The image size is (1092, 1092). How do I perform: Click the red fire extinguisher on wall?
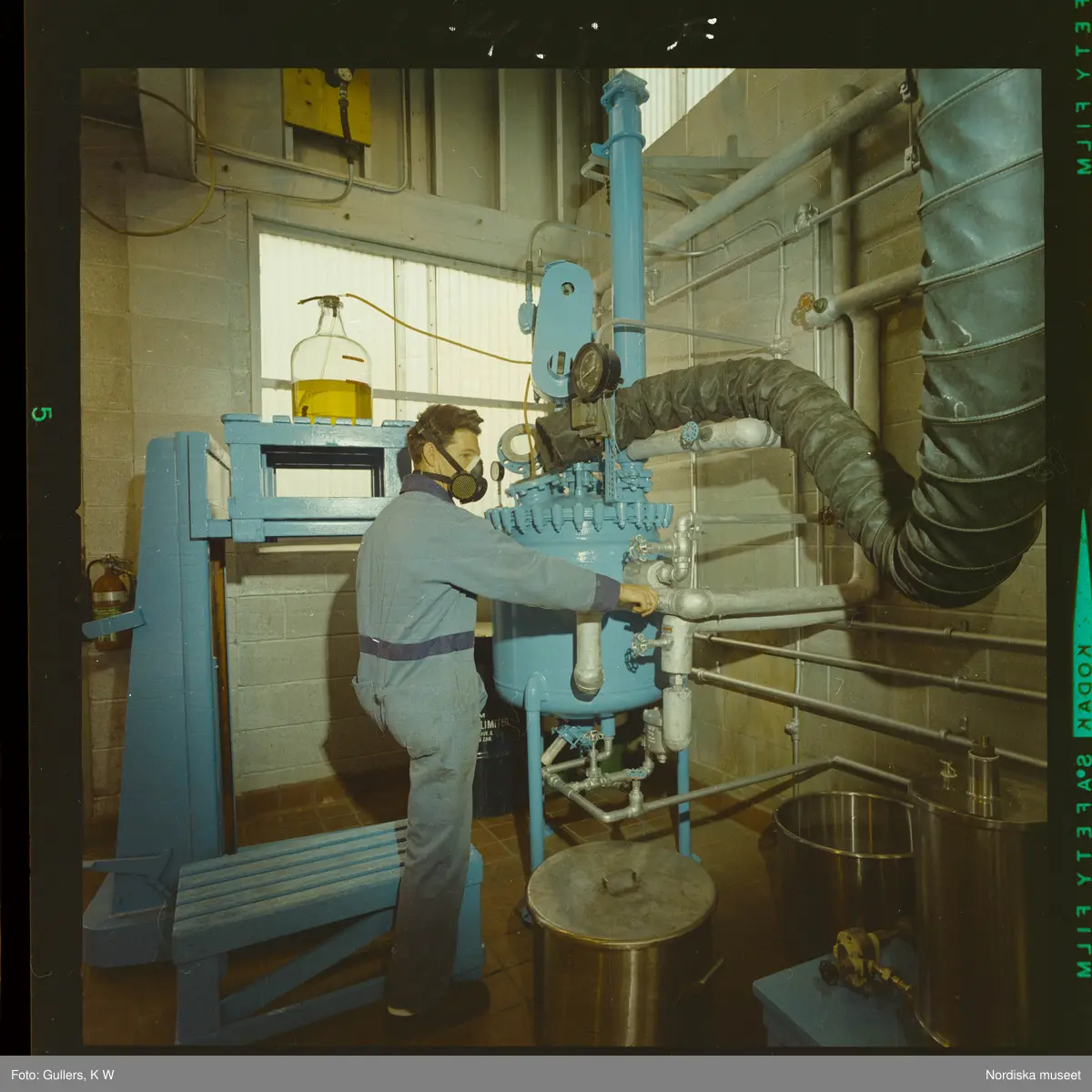[109, 599]
